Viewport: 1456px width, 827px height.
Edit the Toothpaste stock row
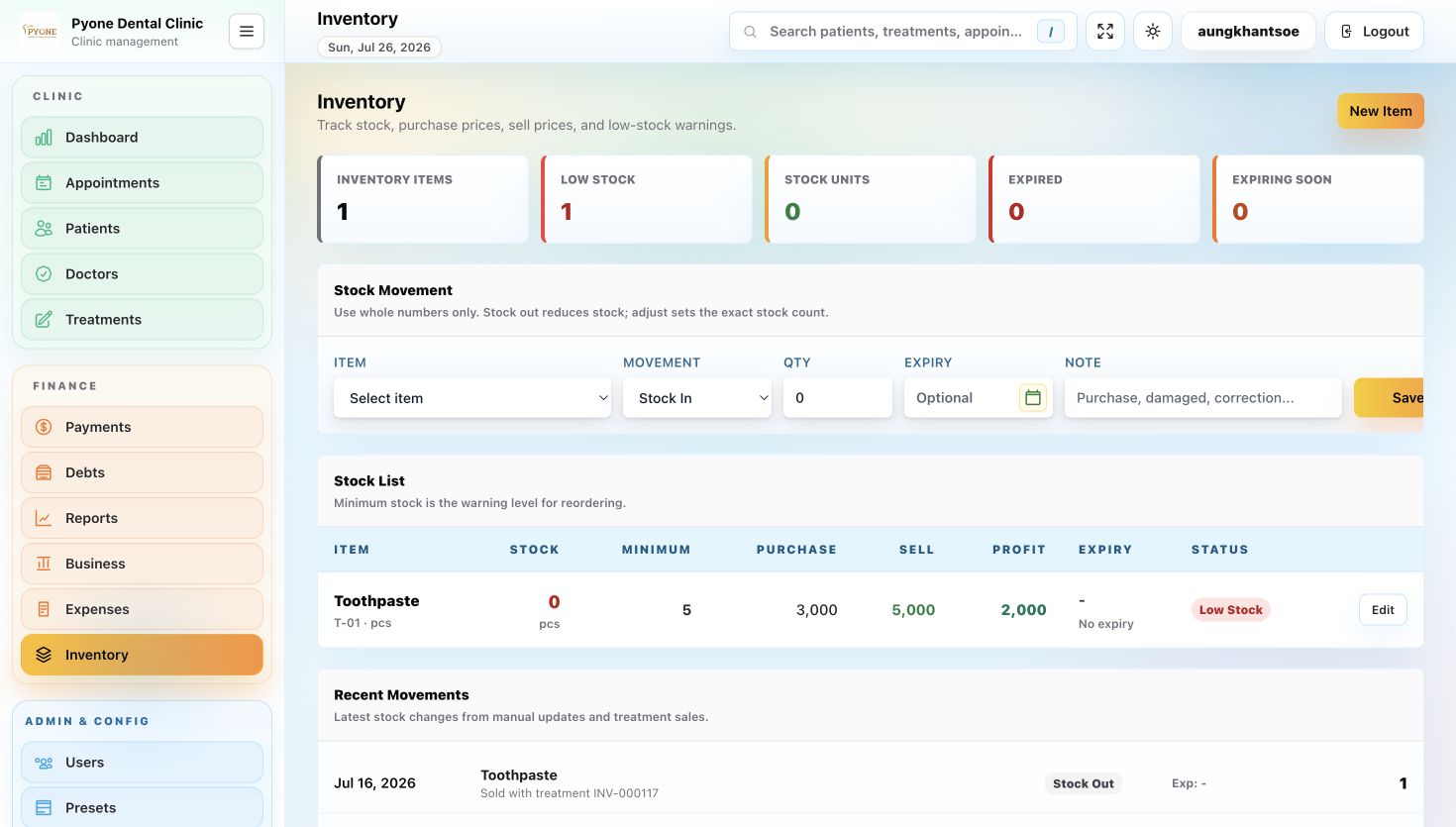(1383, 610)
